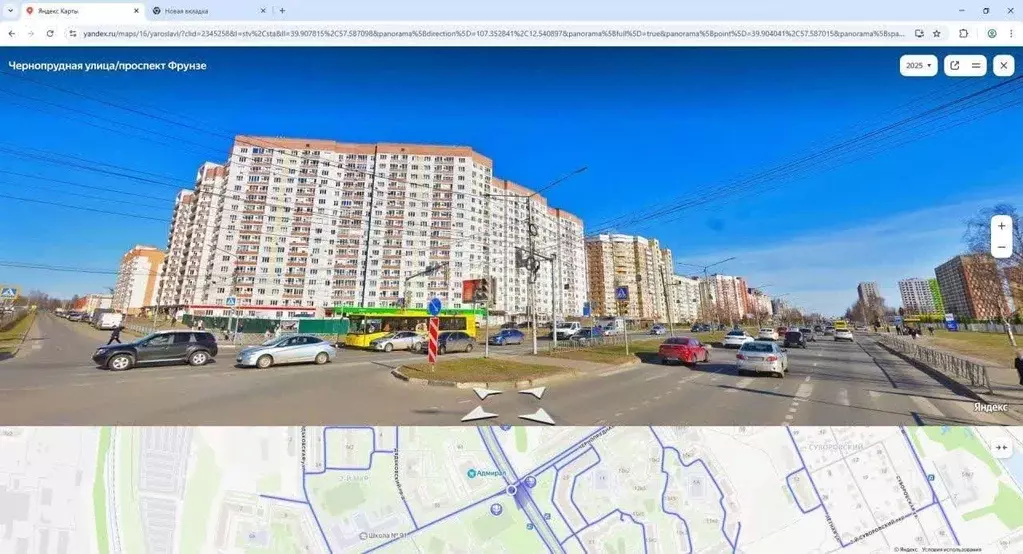This screenshot has width=1023, height=554.
Task: Reload the page
Action: 50,33
